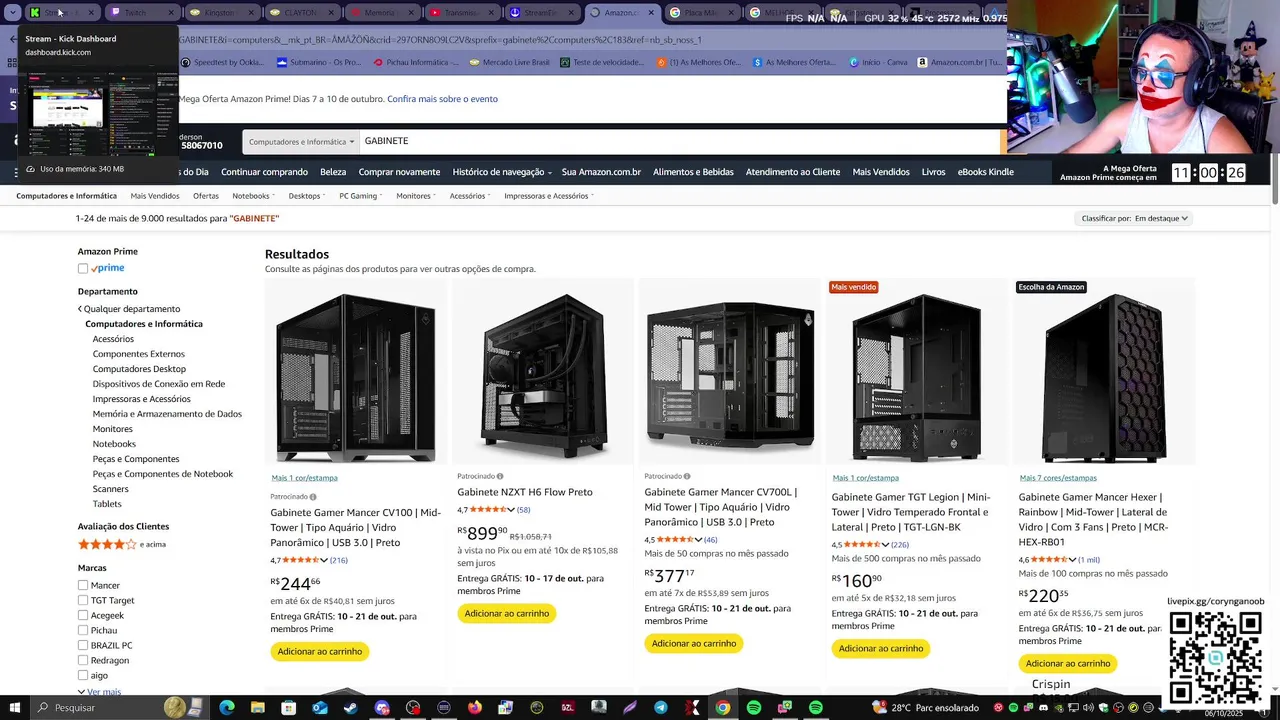Open File Explorer from the taskbar
This screenshot has height=720, width=1280.
(257, 708)
